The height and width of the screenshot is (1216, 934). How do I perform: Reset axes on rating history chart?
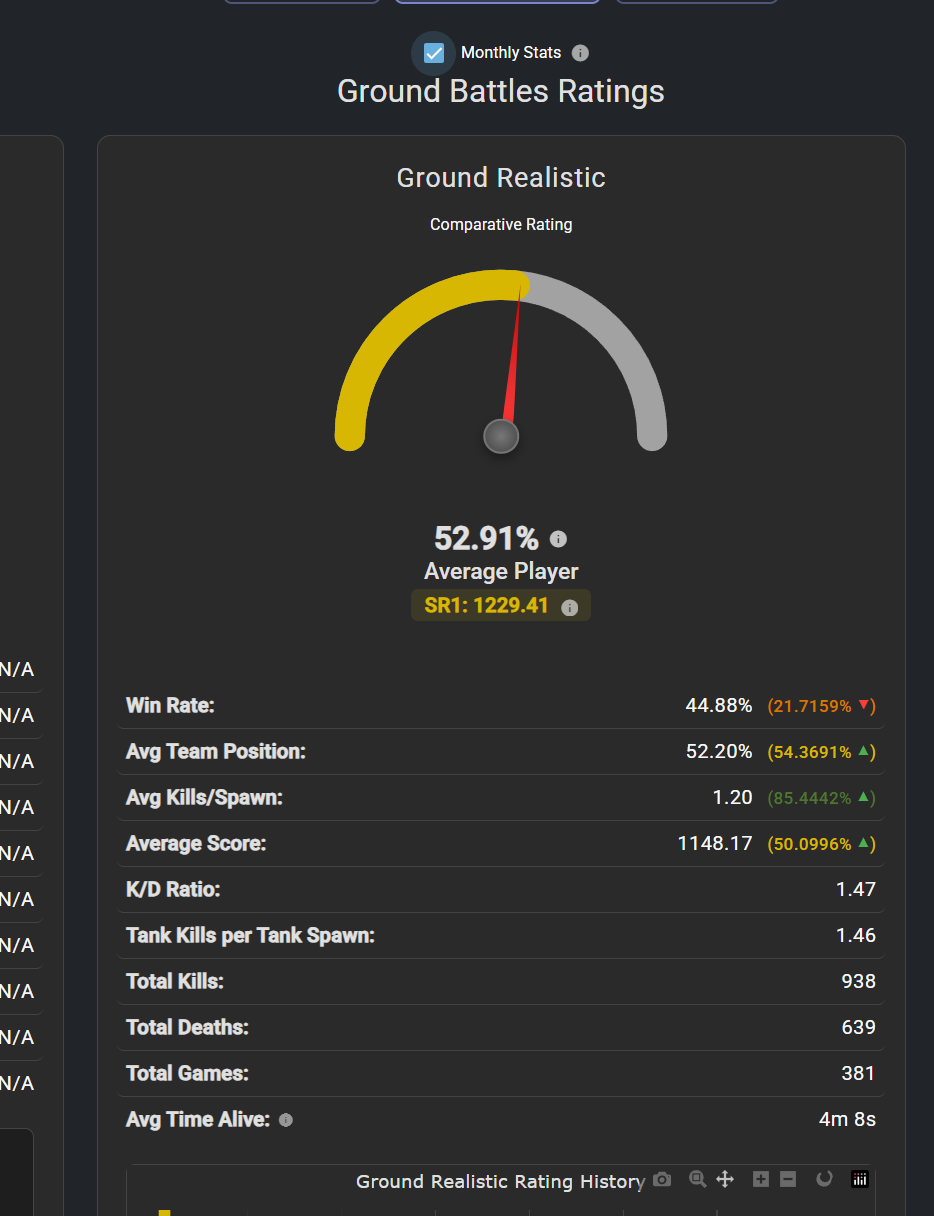824,1180
